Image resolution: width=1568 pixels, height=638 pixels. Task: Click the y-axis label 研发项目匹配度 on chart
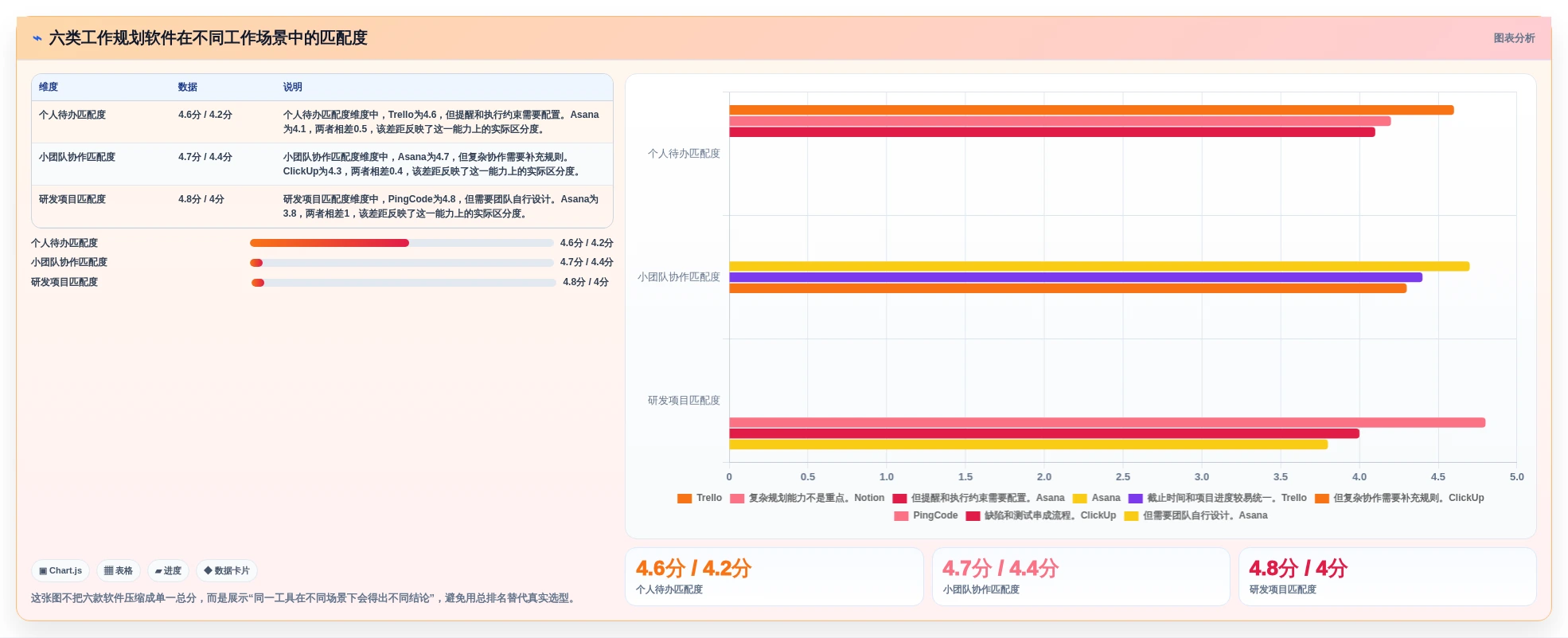[684, 401]
